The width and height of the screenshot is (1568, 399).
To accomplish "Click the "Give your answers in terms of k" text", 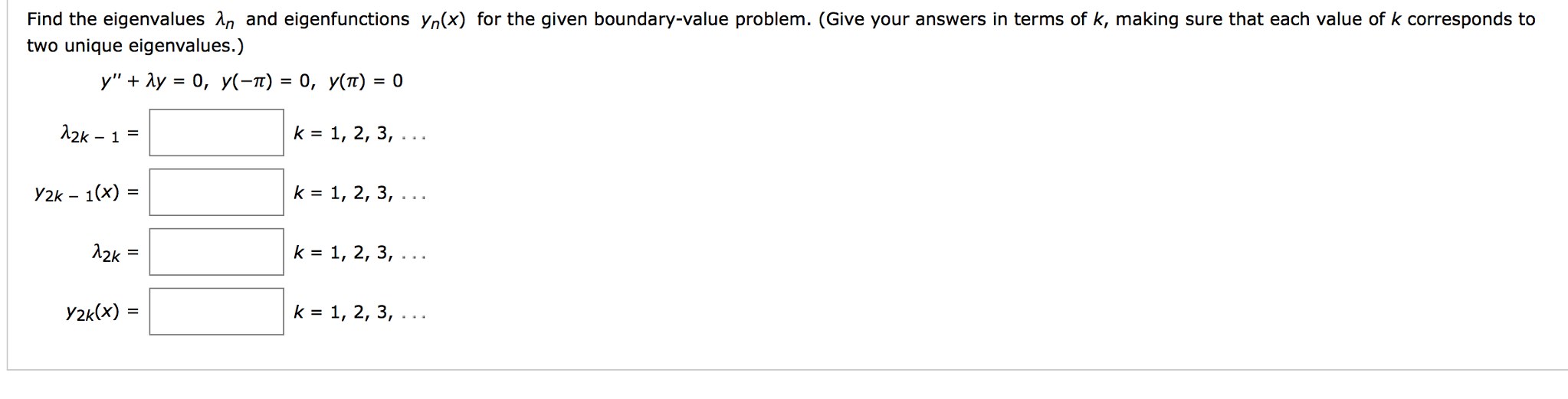I will [x=963, y=20].
